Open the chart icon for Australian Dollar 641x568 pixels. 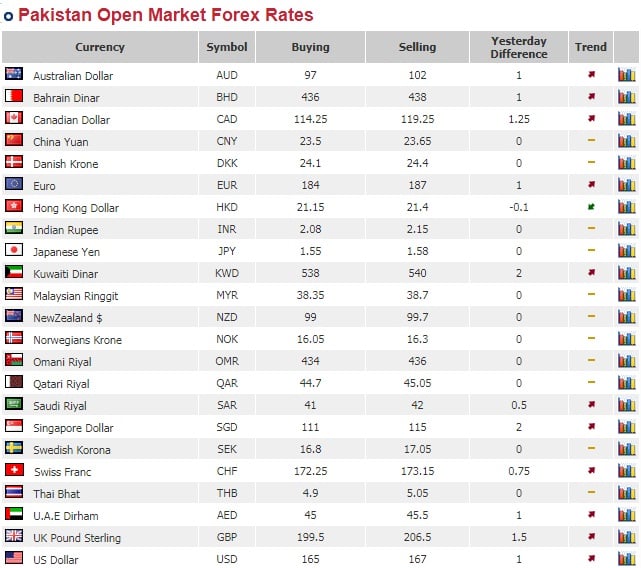click(x=627, y=75)
